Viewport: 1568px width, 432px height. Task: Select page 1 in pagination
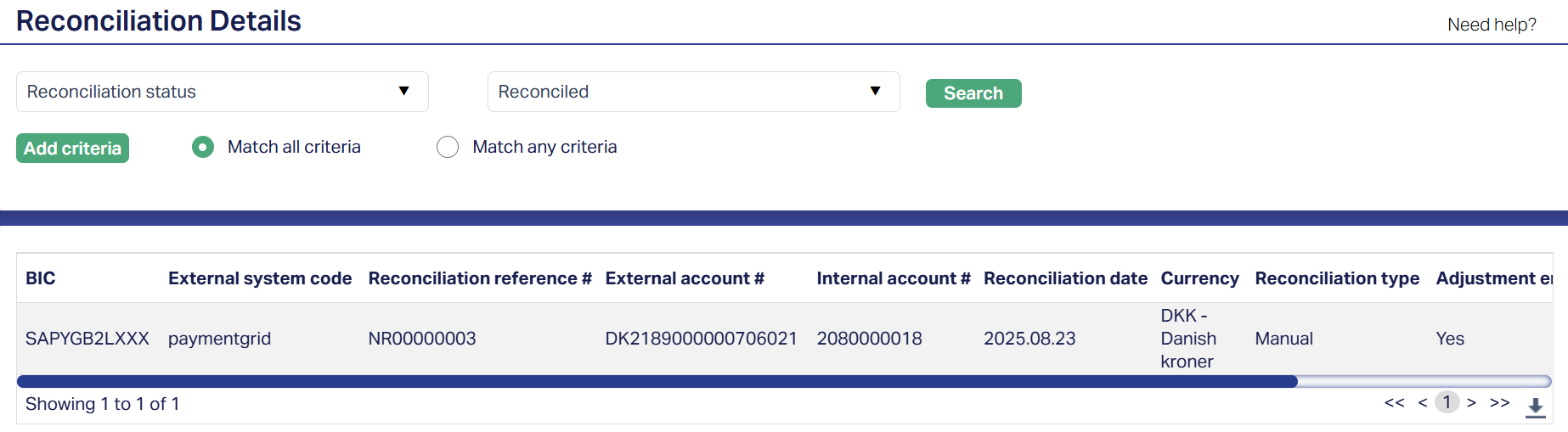coord(1447,402)
